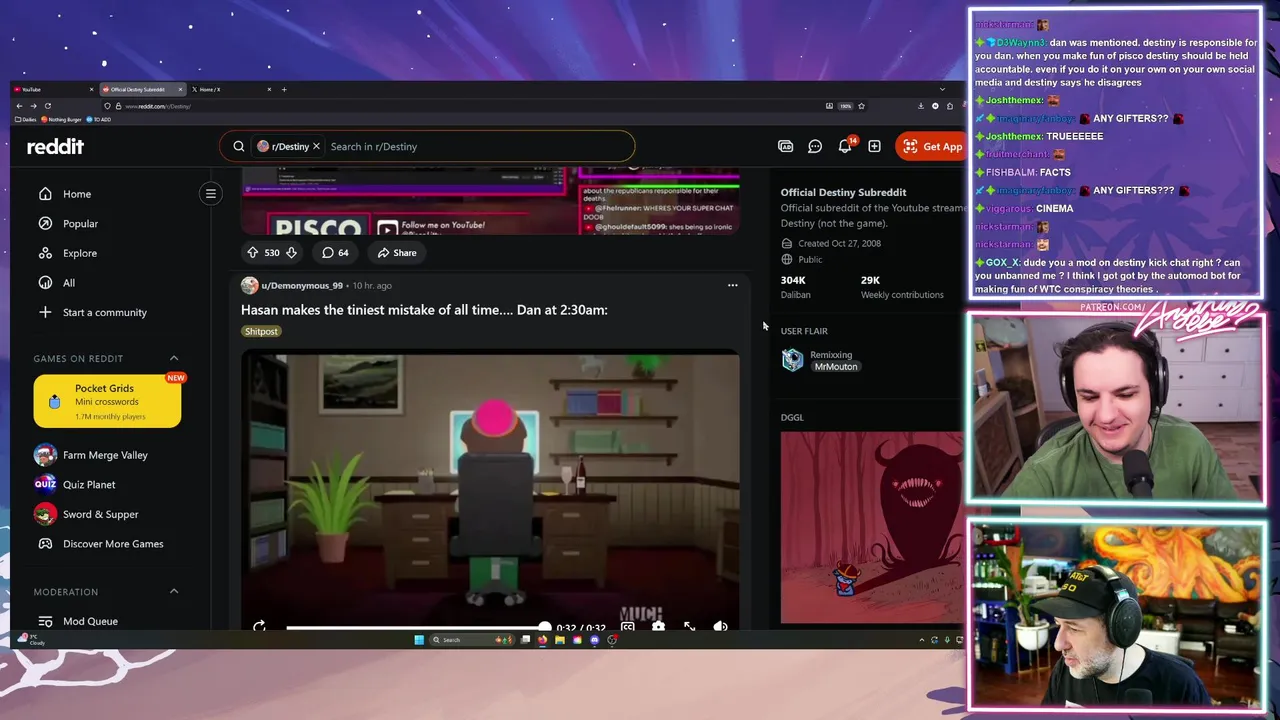
Task: Open the browser tab list dropdown arrow
Action: pos(942,89)
